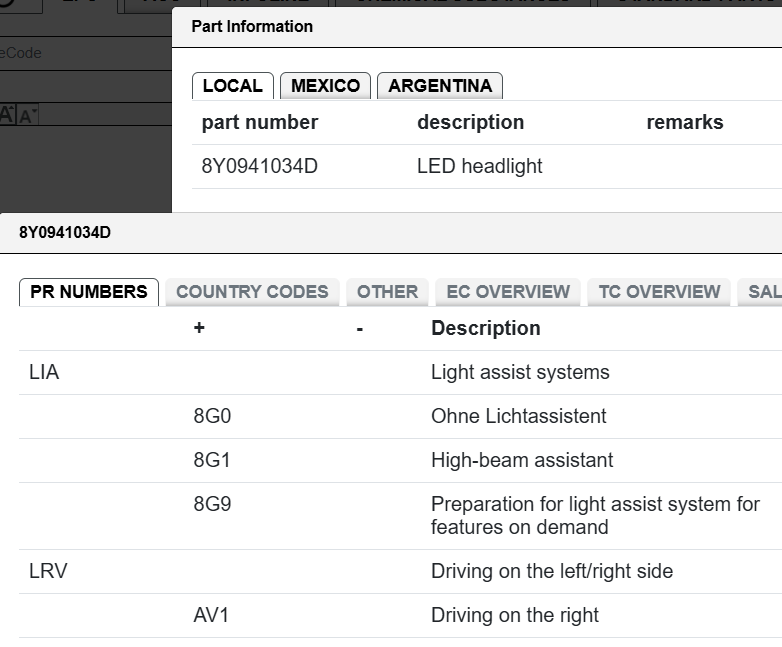Open the MEXICO tab
The image size is (782, 647).
(x=325, y=86)
